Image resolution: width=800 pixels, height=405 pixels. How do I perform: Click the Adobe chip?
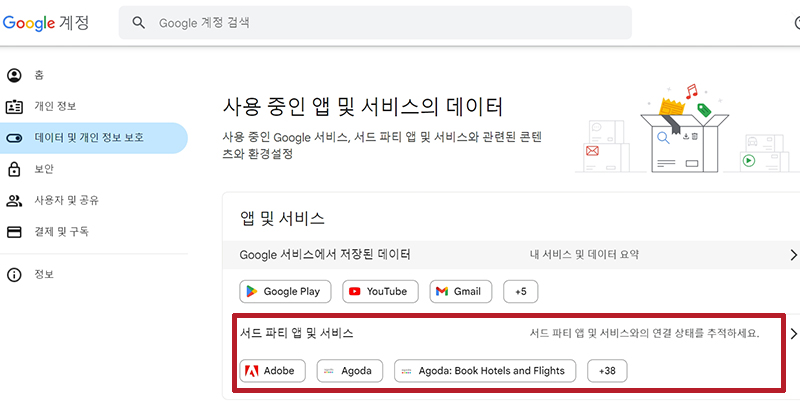coord(272,371)
